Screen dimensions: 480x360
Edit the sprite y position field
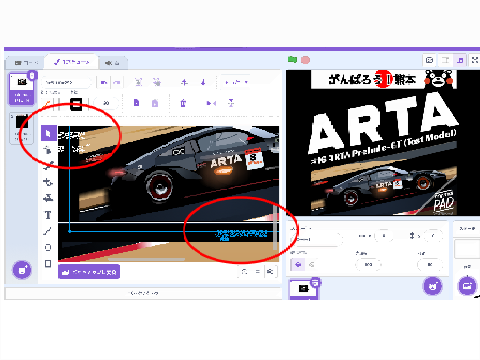coord(433,236)
